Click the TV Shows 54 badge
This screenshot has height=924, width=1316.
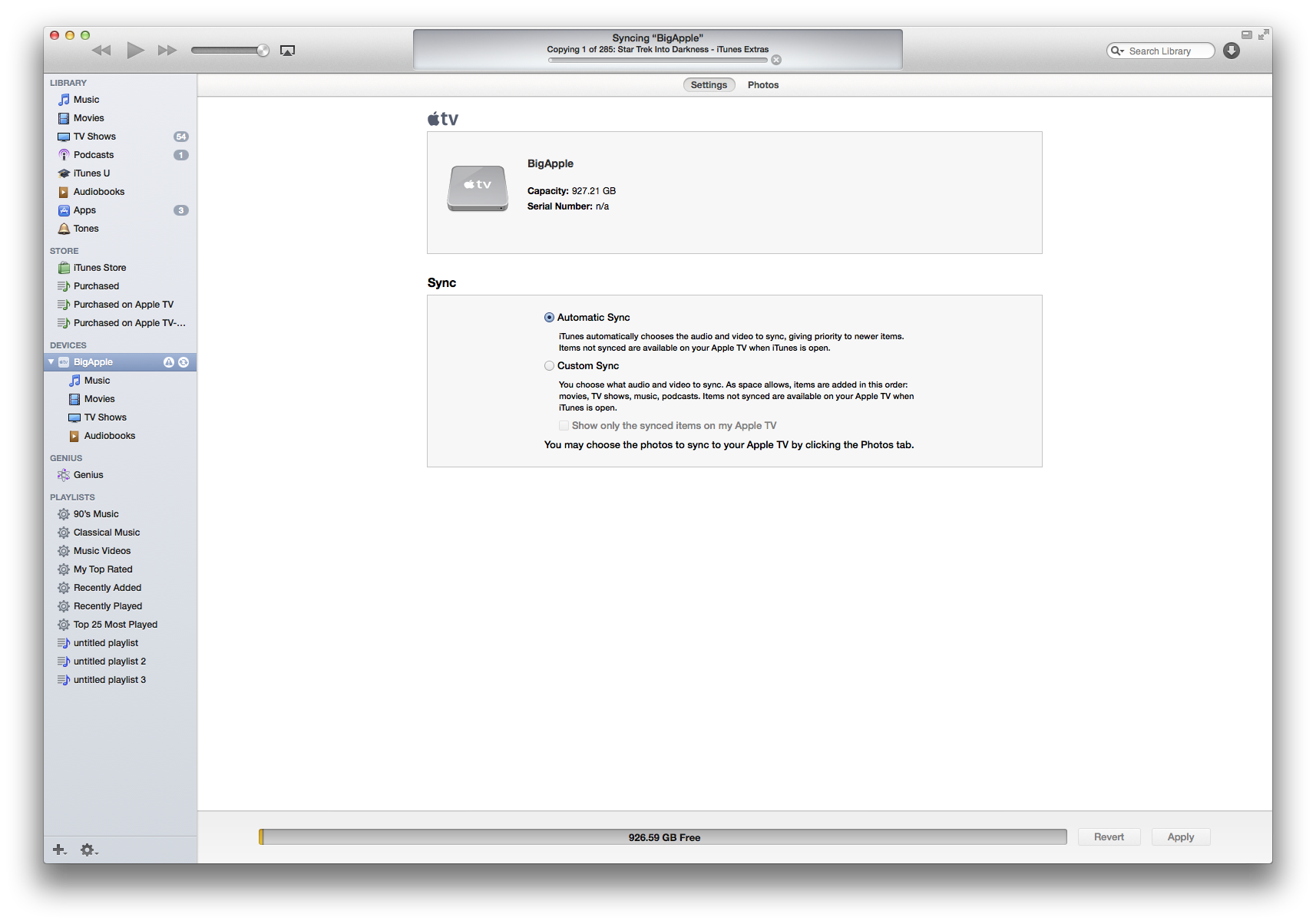pos(181,137)
